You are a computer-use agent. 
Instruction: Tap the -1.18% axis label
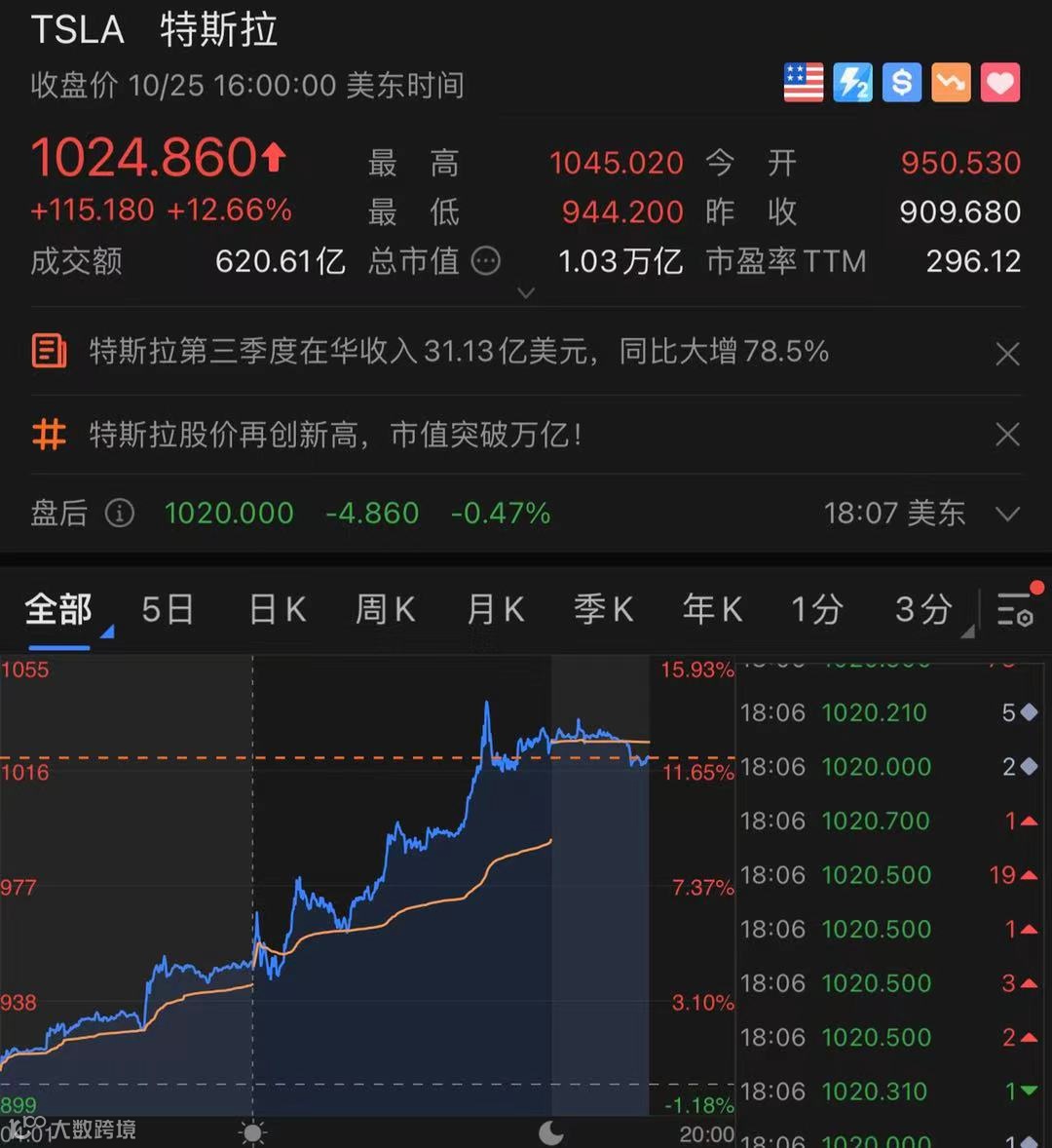(x=698, y=1105)
